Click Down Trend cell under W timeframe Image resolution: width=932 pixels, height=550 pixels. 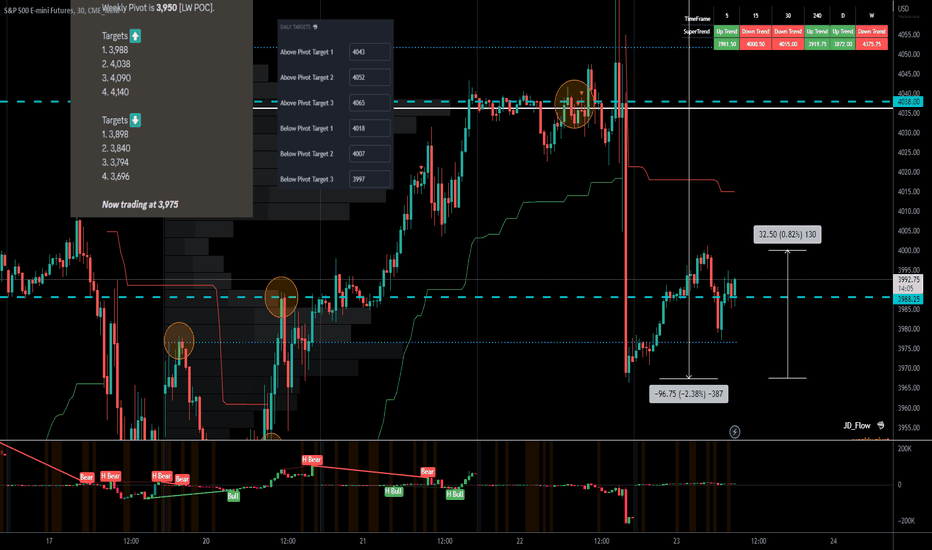click(x=872, y=32)
